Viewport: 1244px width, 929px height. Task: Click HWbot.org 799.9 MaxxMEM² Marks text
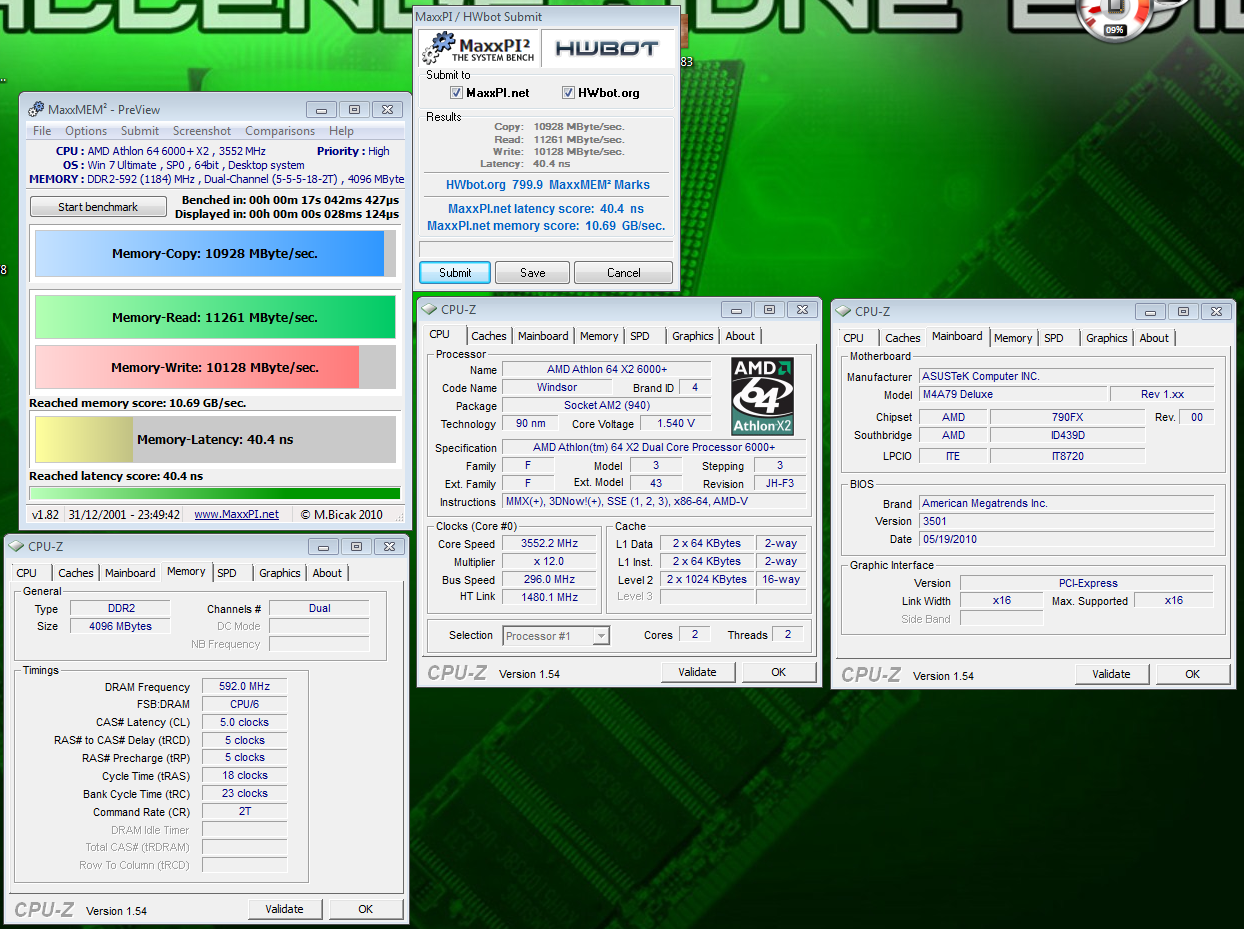tap(548, 185)
